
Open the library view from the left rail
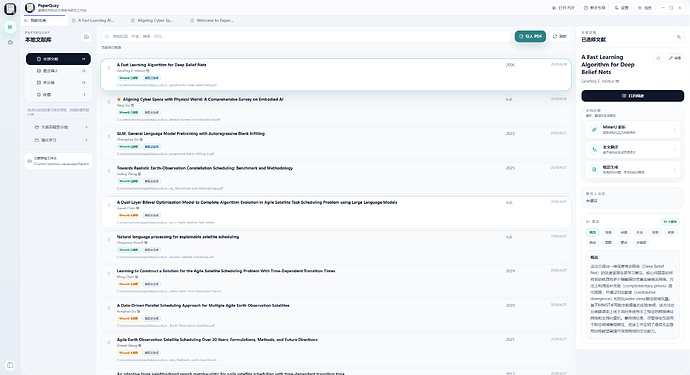click(x=10, y=27)
